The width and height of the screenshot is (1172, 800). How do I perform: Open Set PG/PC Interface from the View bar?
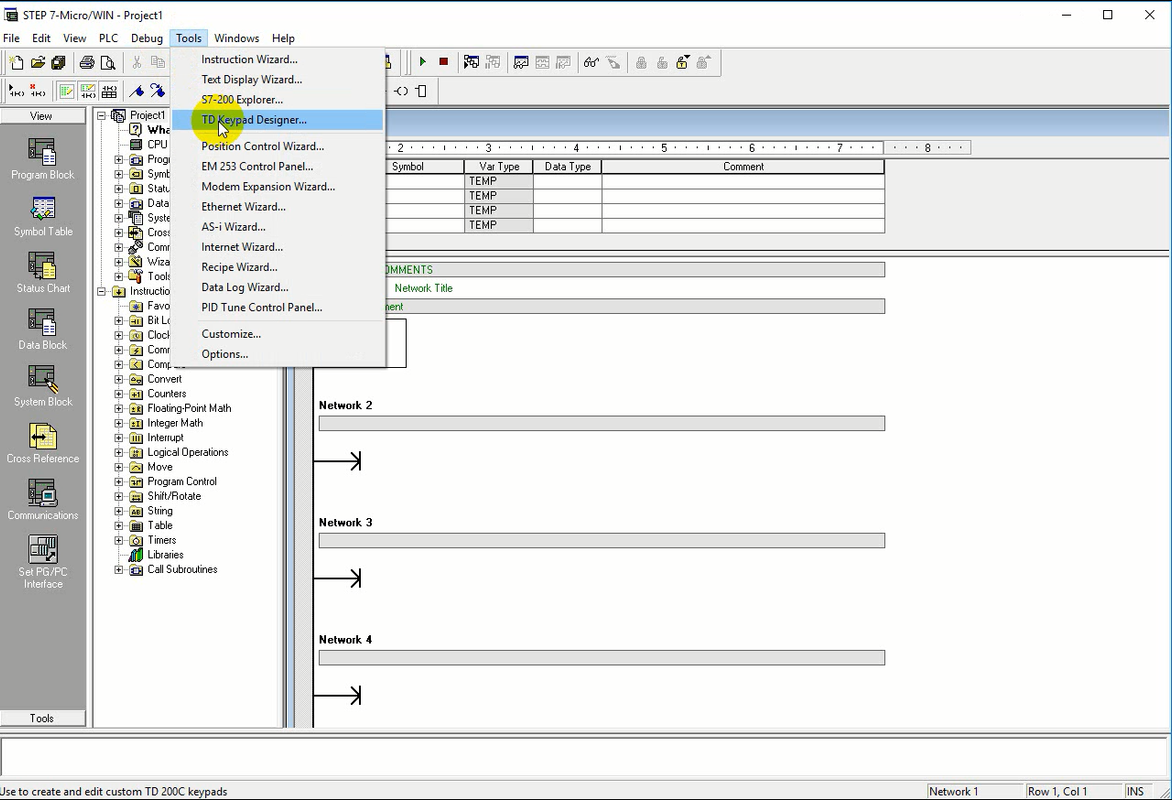coord(43,562)
